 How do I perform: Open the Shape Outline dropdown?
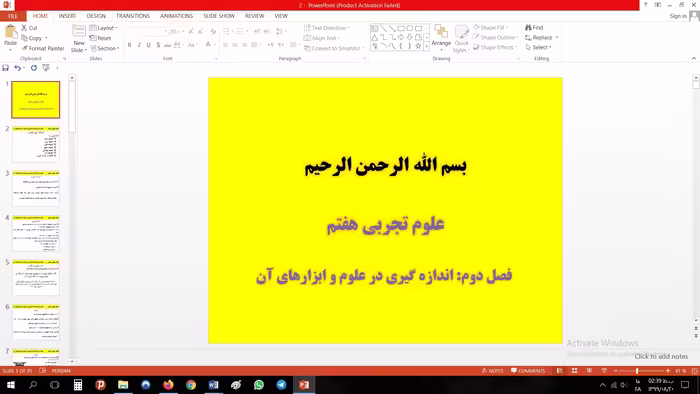click(495, 37)
